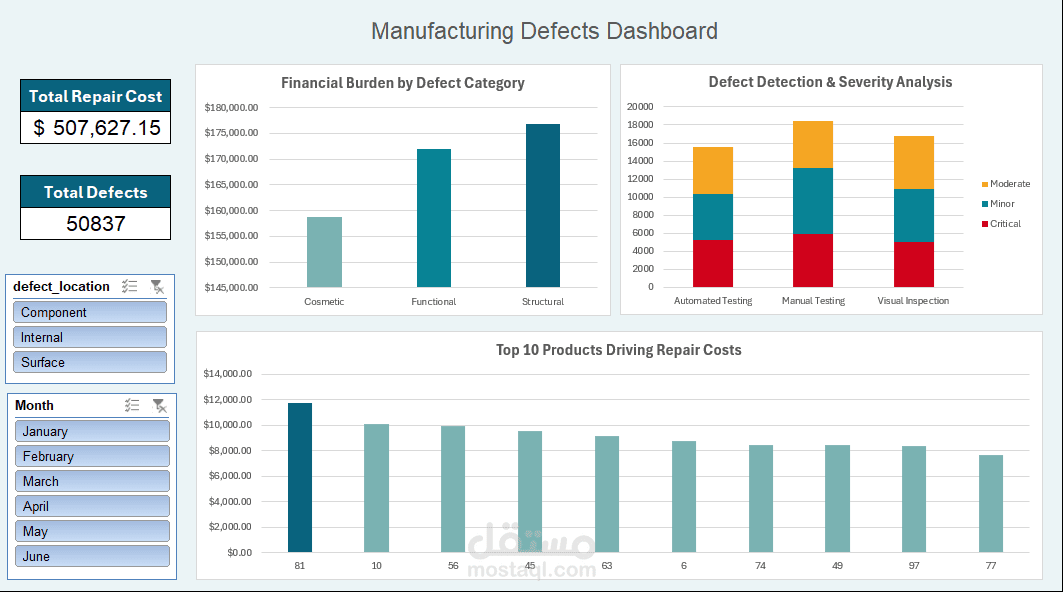Select the Structural bar in chart

(543, 206)
